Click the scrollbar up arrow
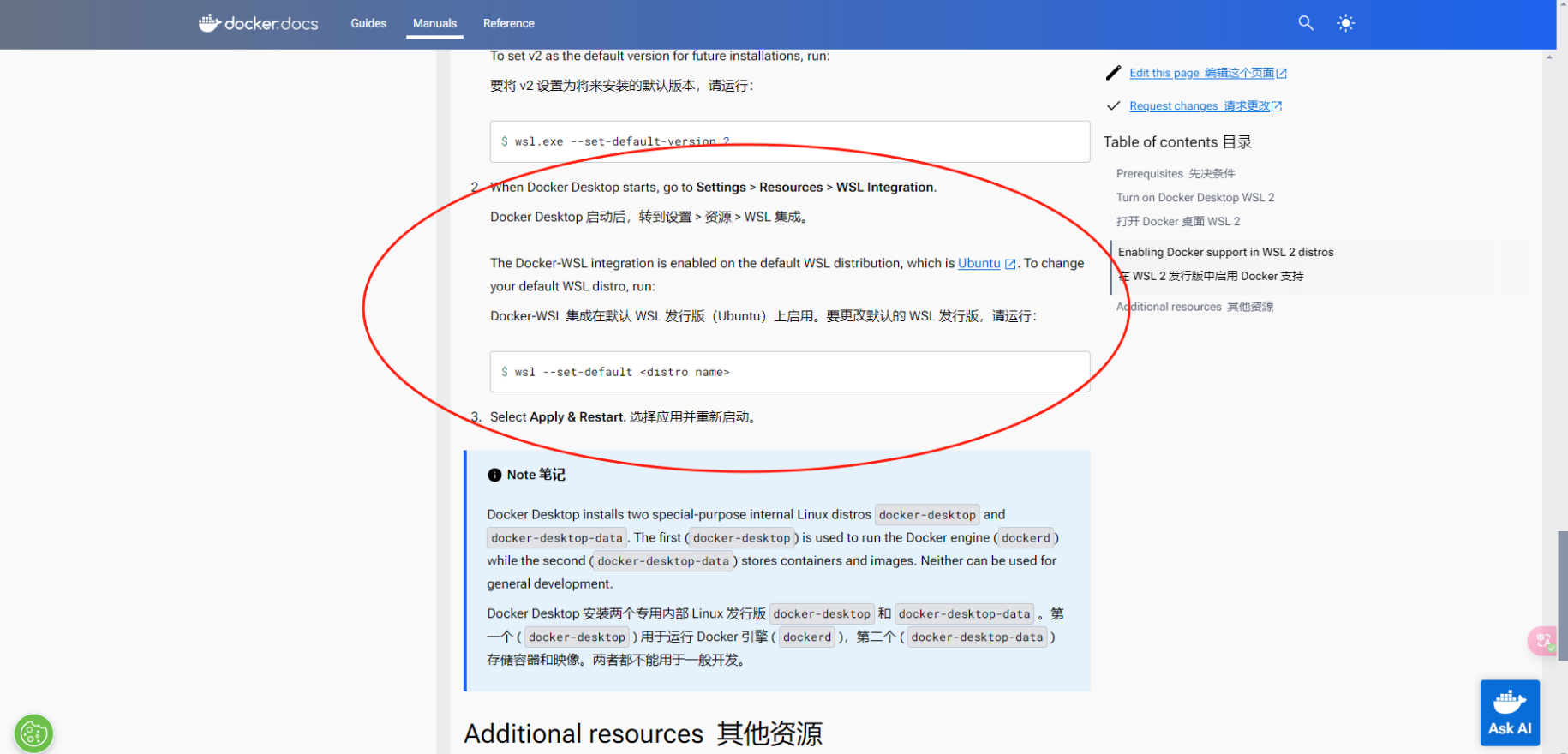The image size is (1568, 754). pos(1549,57)
